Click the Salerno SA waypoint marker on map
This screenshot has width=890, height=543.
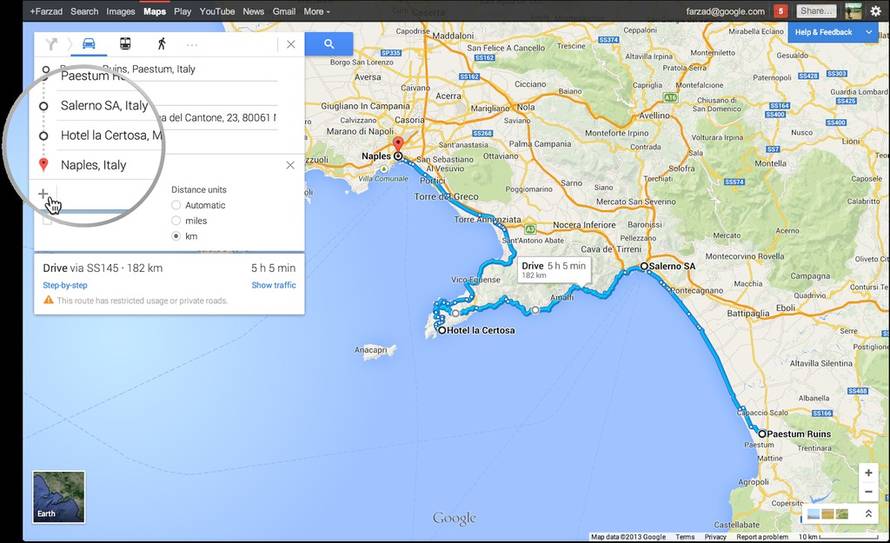pos(644,266)
